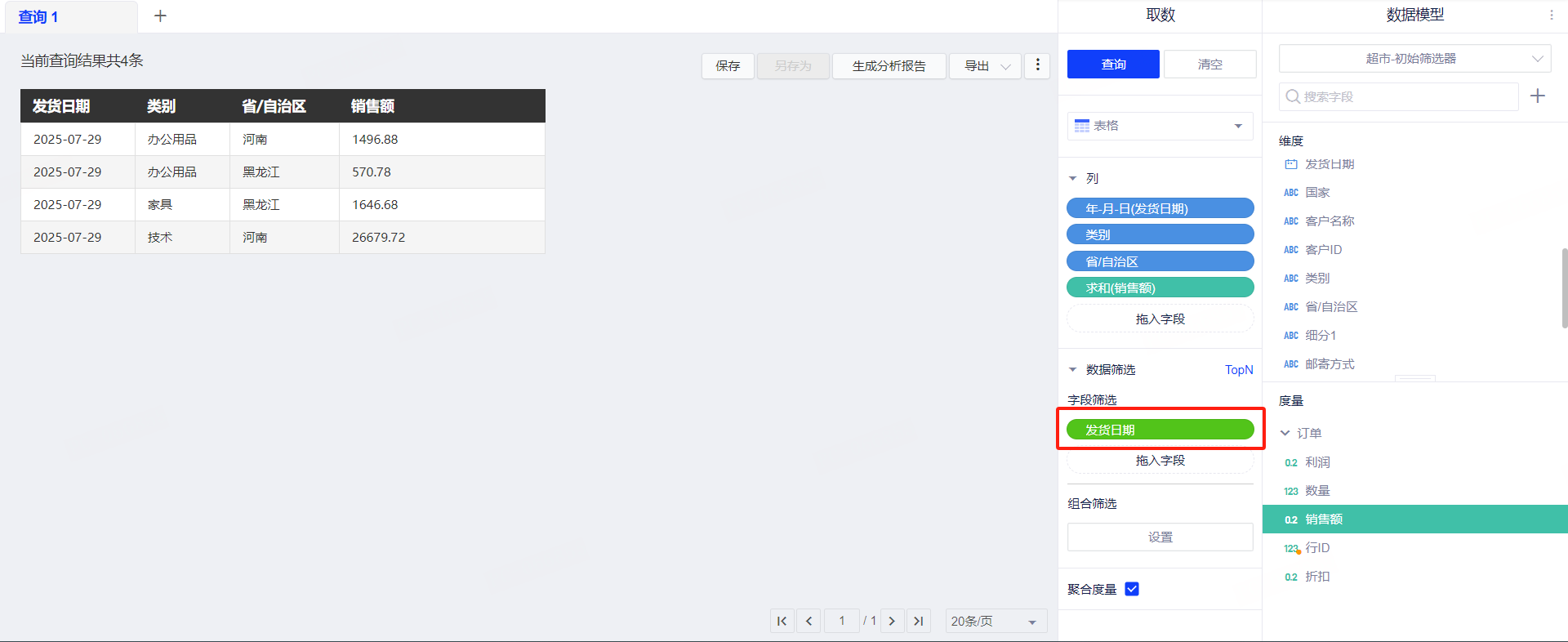
Task: Click the plus icon to add new query tab
Action: pyautogui.click(x=160, y=16)
